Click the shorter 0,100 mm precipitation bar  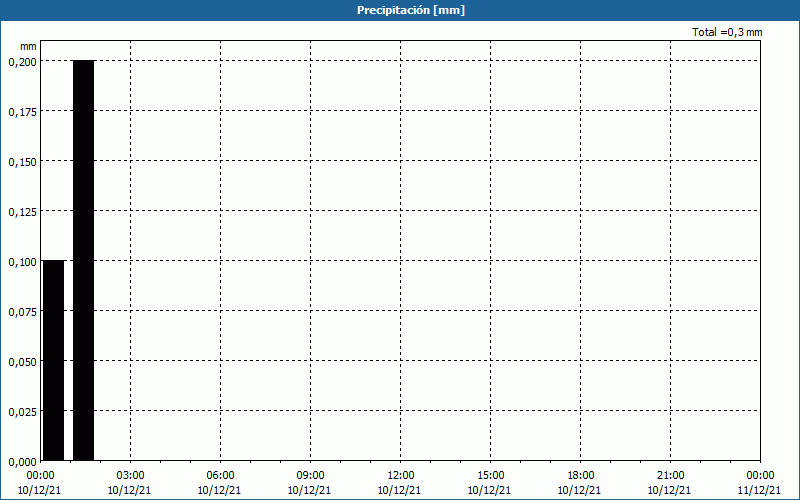53,360
